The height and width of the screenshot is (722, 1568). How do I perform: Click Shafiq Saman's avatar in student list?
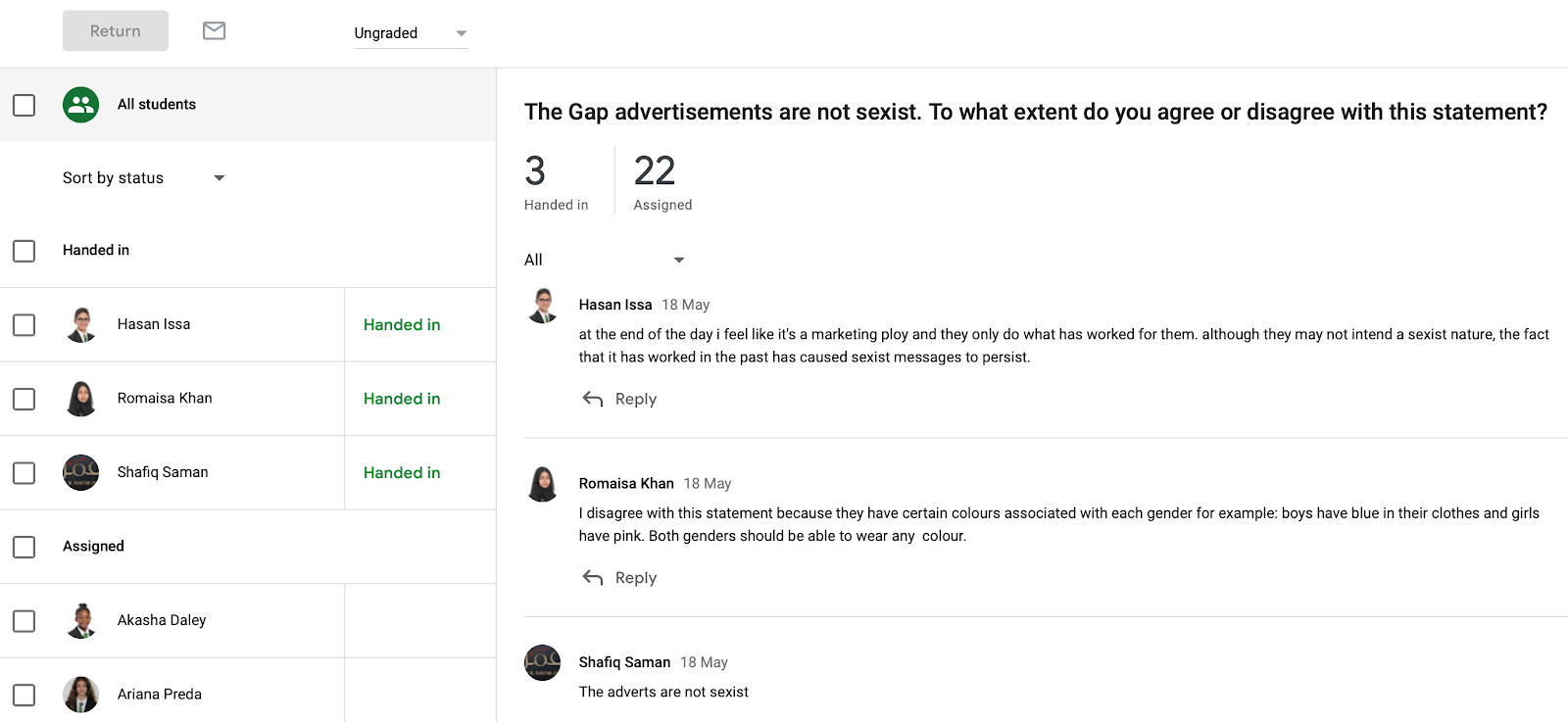pos(81,472)
